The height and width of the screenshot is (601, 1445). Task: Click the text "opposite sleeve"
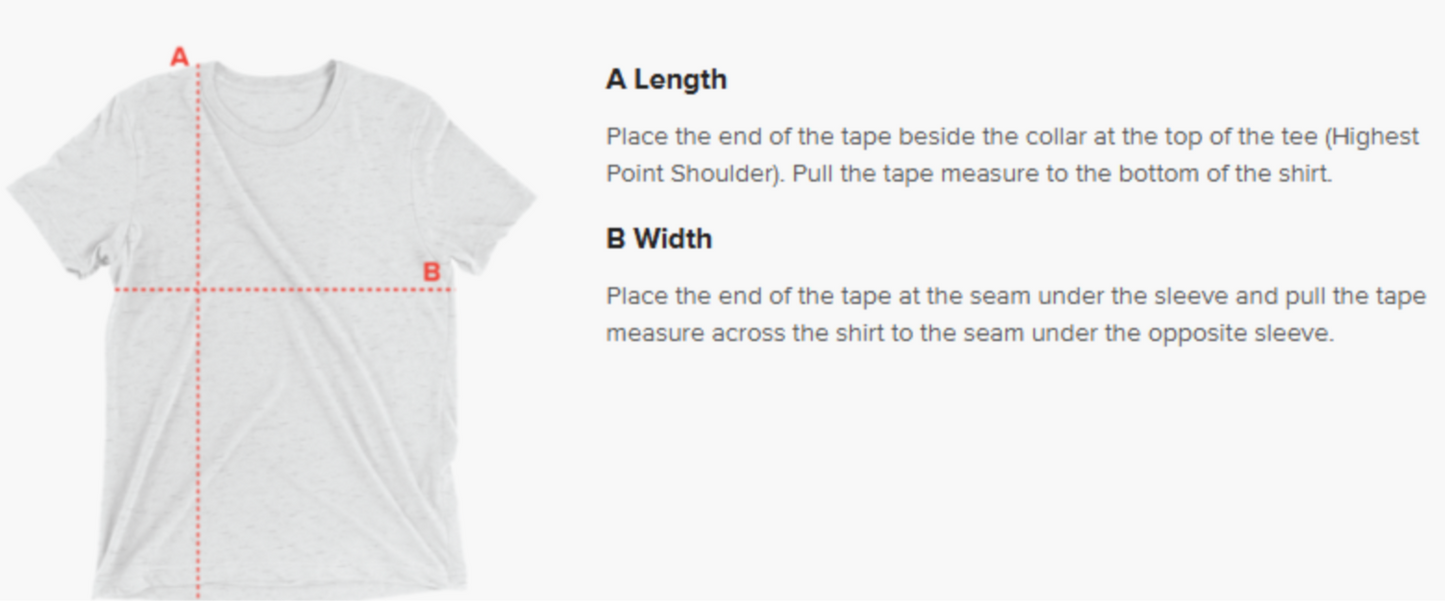tap(1240, 332)
